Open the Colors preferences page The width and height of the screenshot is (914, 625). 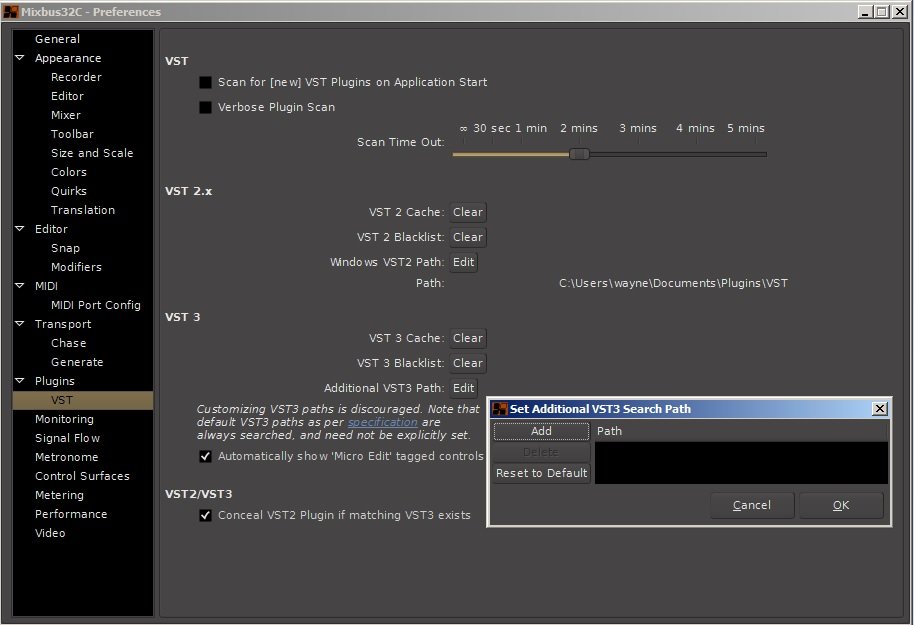pyautogui.click(x=68, y=172)
